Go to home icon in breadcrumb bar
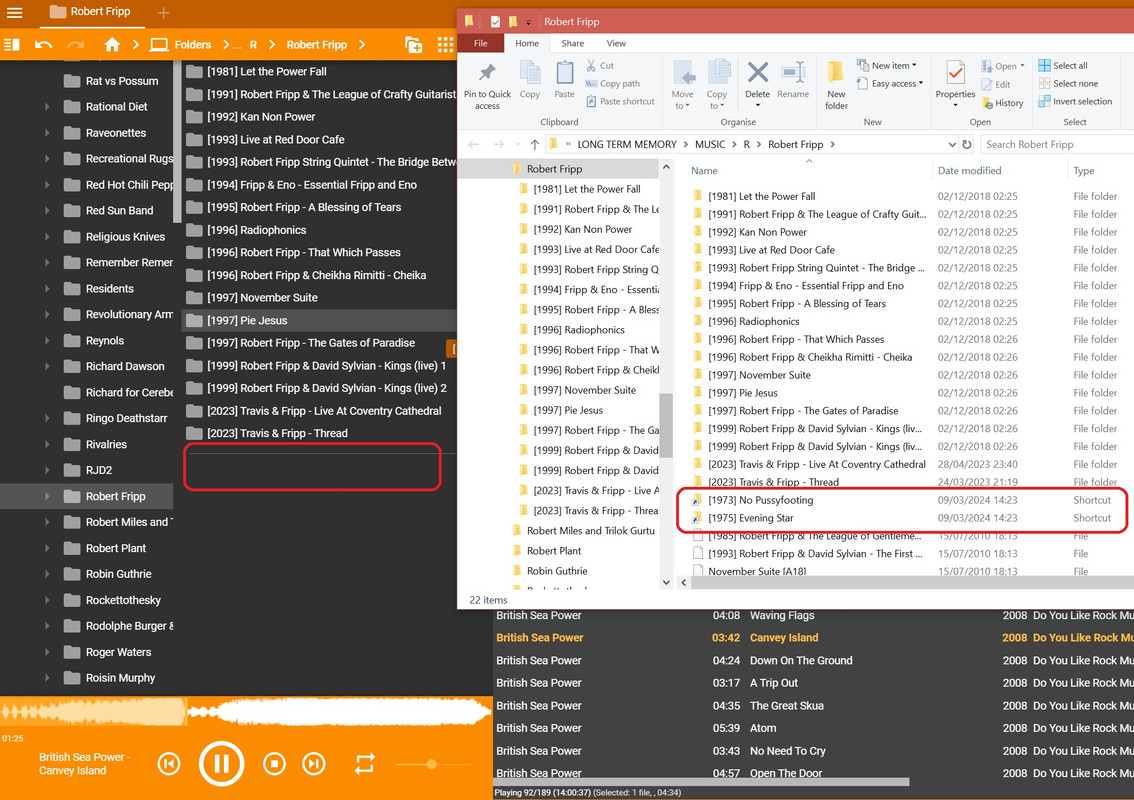1134x800 pixels. pos(111,45)
